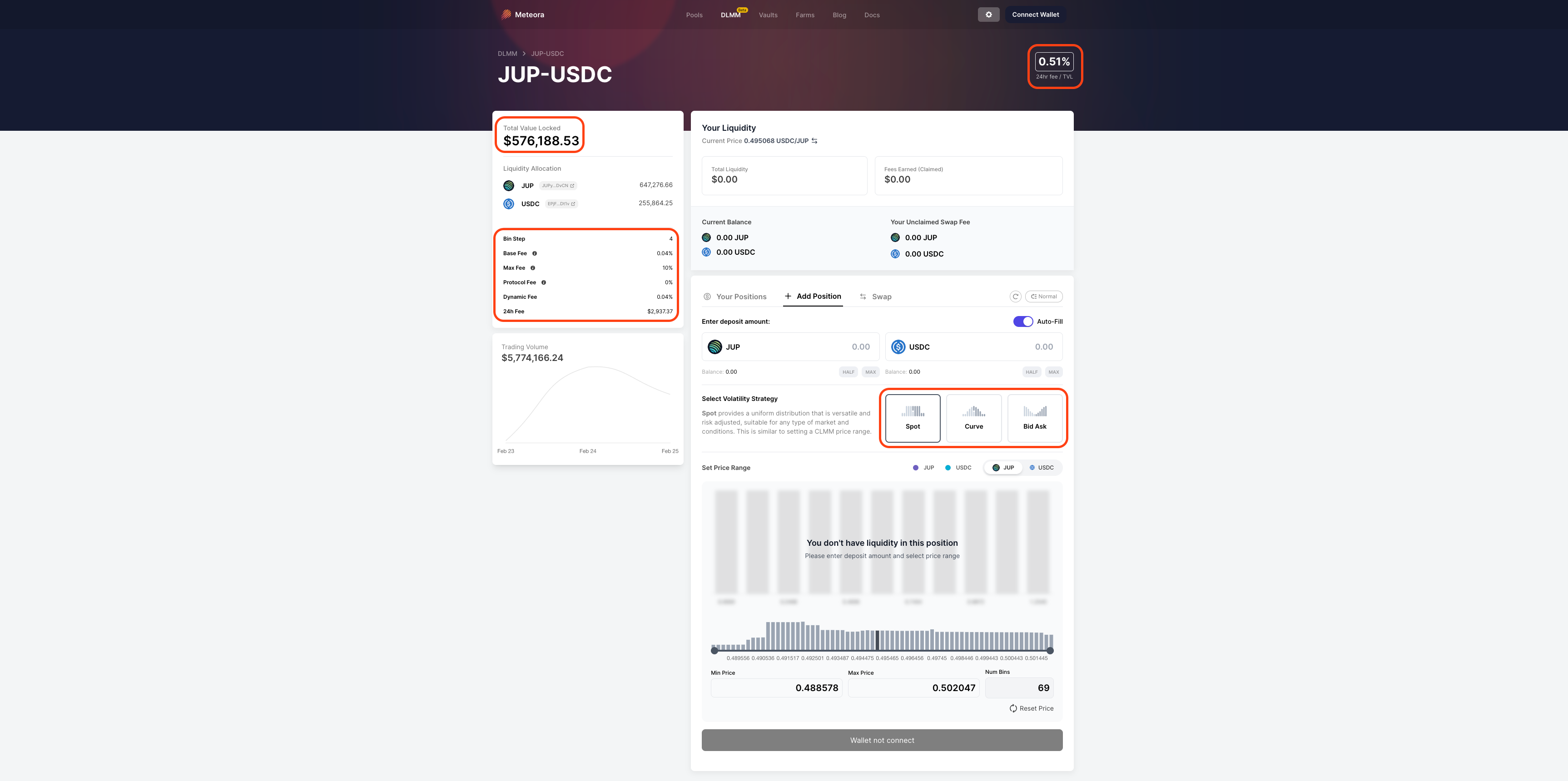Click the JUP-USDC breadcrumb text
The width and height of the screenshot is (1568, 781).
click(547, 54)
